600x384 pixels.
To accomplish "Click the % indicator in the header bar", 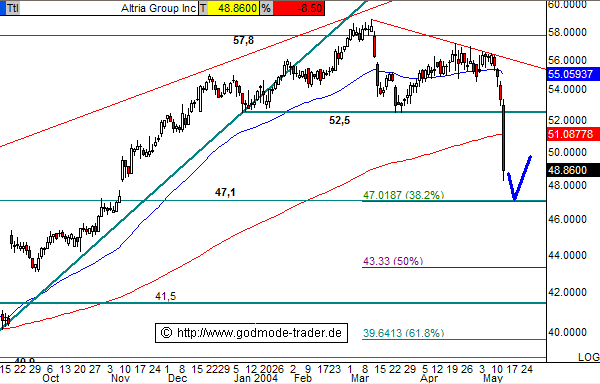I will [266, 8].
